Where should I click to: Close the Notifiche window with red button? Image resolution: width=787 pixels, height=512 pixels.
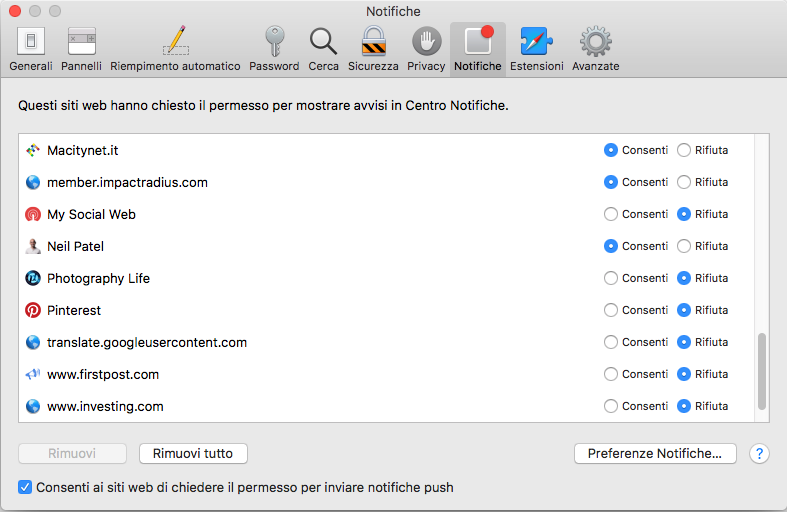[15, 11]
